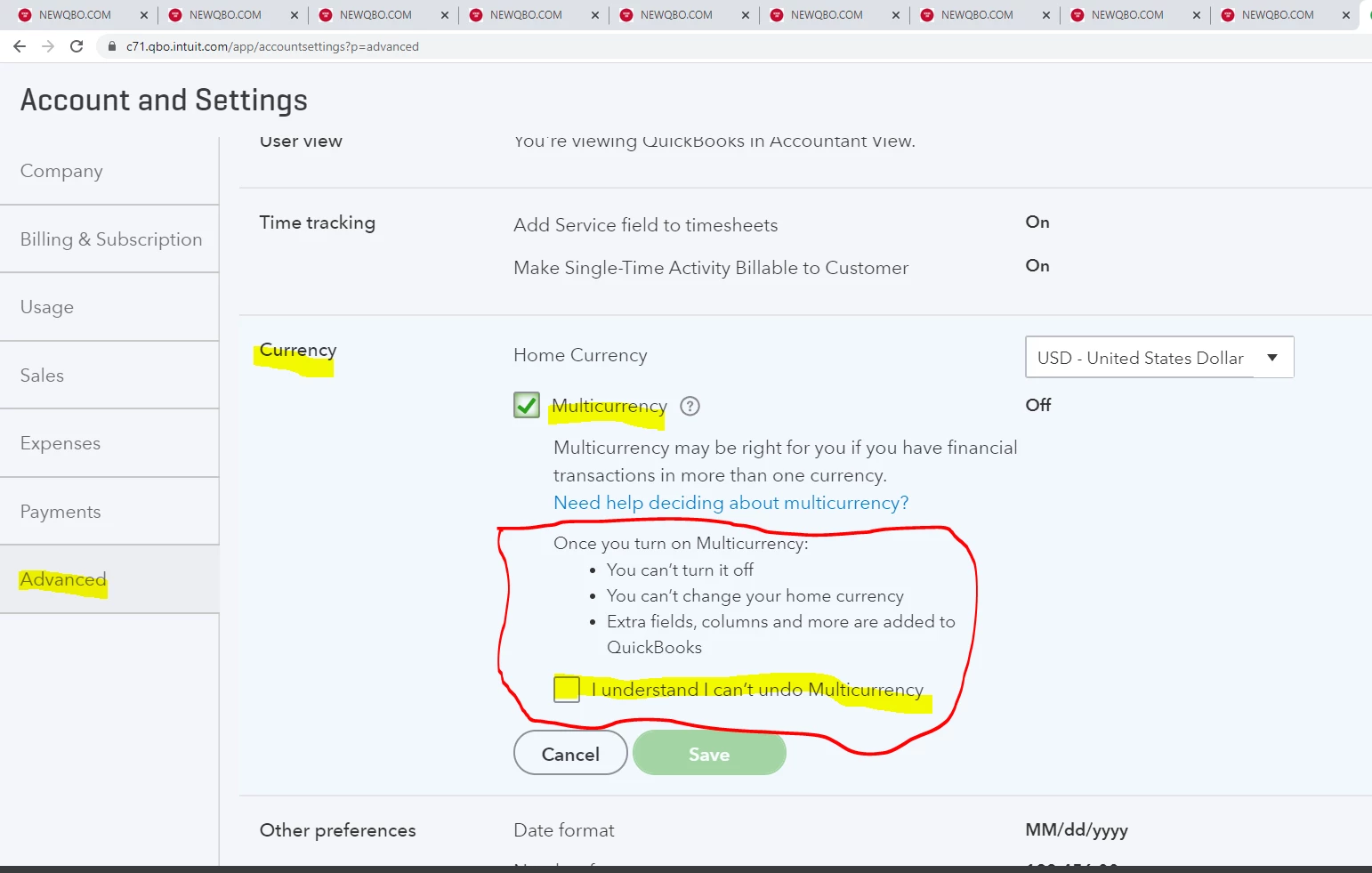Image resolution: width=1372 pixels, height=873 pixels.
Task: Click the MM/dd/yyyy date format value
Action: pos(1077,830)
